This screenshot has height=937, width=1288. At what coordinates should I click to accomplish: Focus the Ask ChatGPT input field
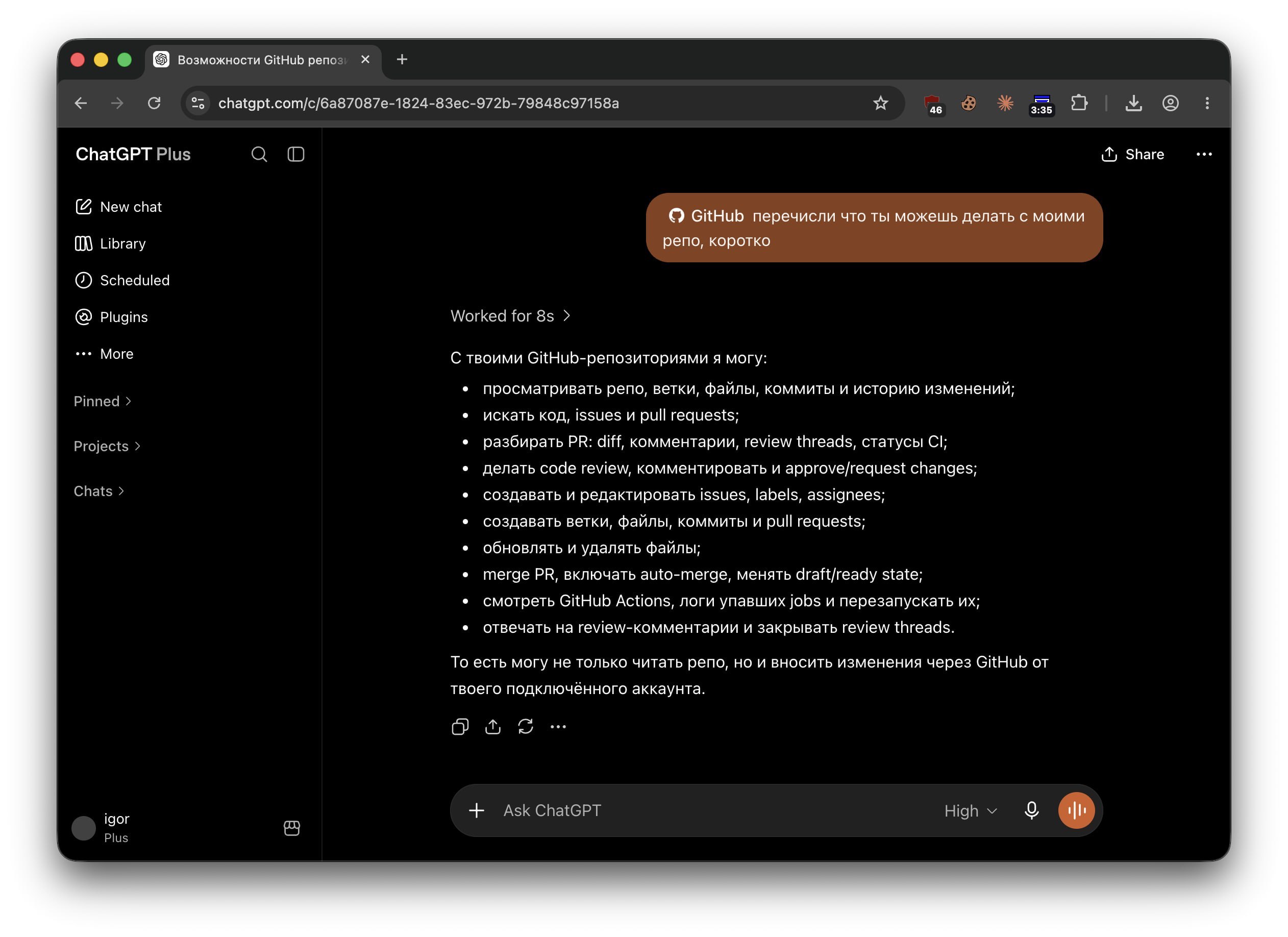715,810
